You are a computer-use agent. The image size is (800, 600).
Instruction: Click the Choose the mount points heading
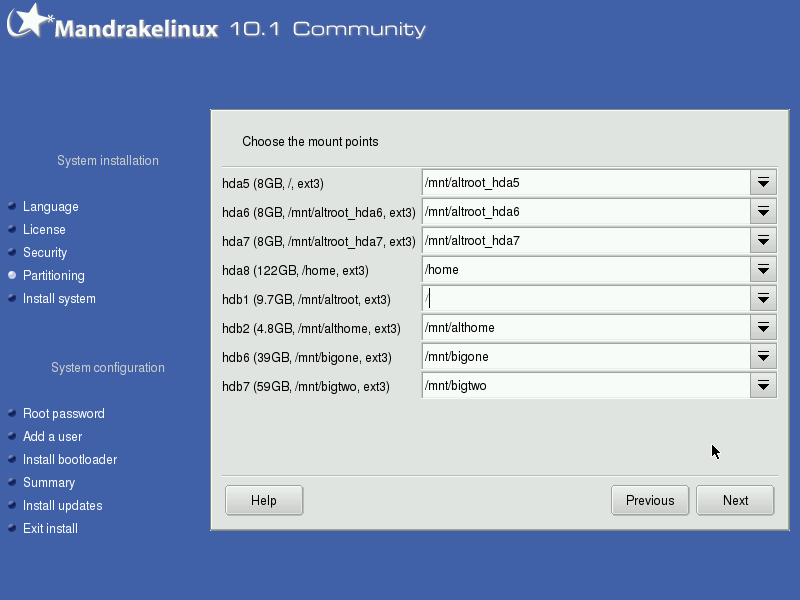tap(310, 141)
